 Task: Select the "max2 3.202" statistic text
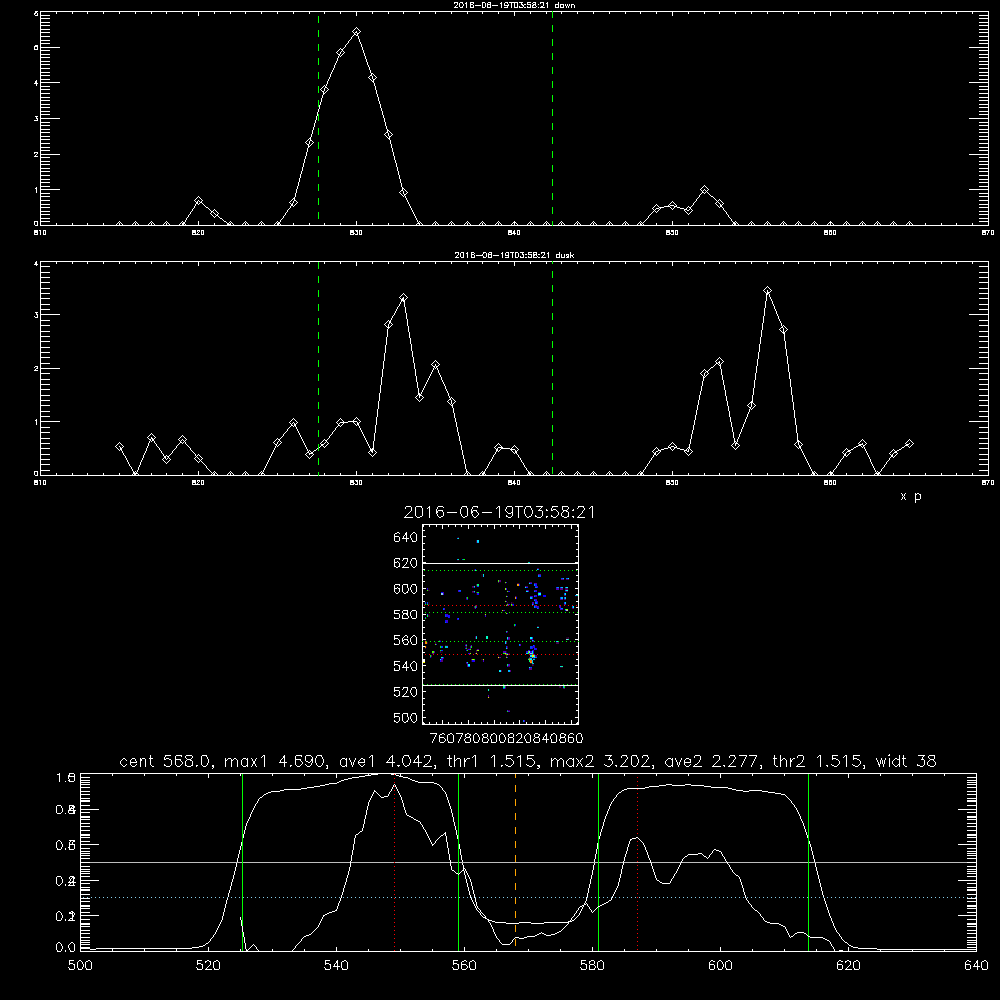click(x=600, y=761)
